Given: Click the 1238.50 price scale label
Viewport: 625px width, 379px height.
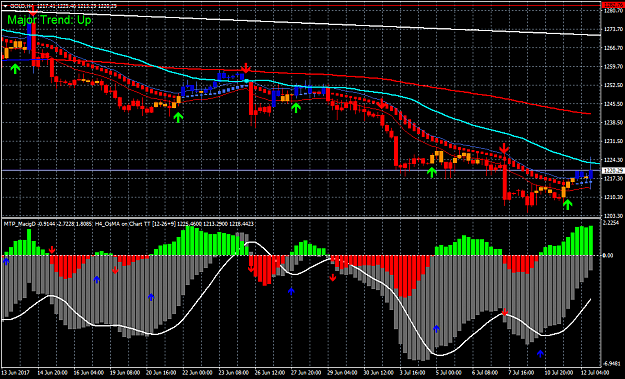Looking at the screenshot, I should click(x=612, y=123).
